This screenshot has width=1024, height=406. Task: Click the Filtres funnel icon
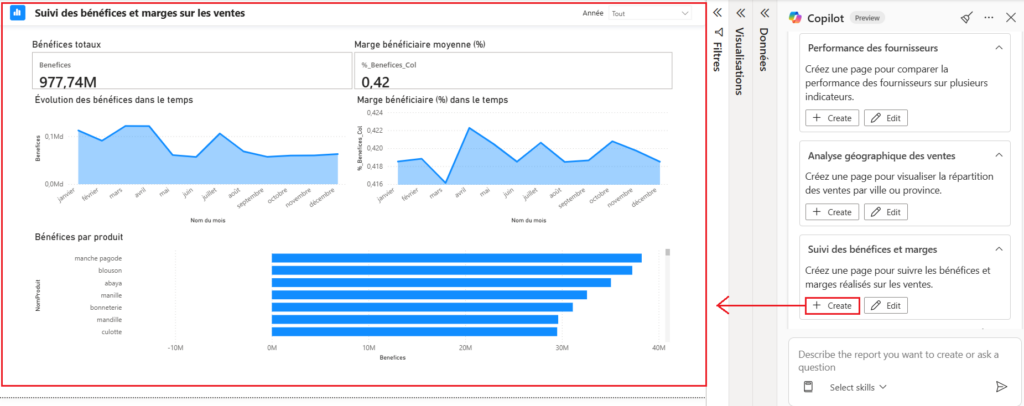point(718,32)
